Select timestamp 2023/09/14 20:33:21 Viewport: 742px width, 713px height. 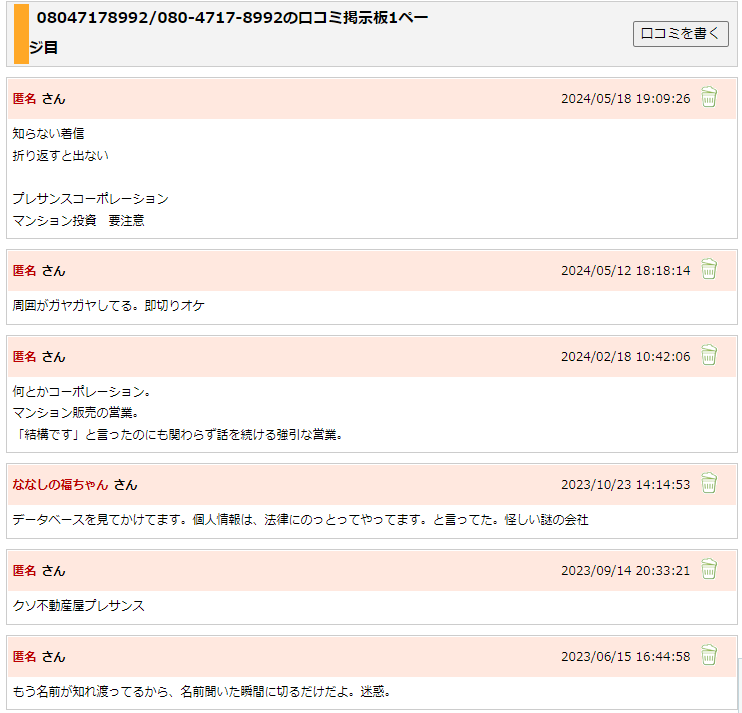click(x=626, y=571)
